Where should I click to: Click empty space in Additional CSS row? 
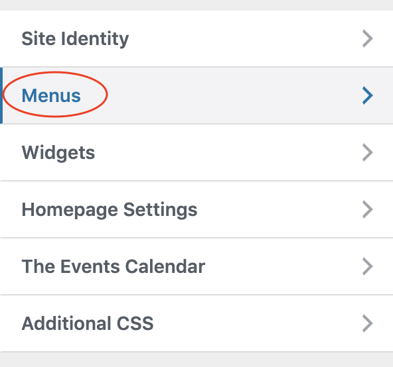click(x=257, y=324)
